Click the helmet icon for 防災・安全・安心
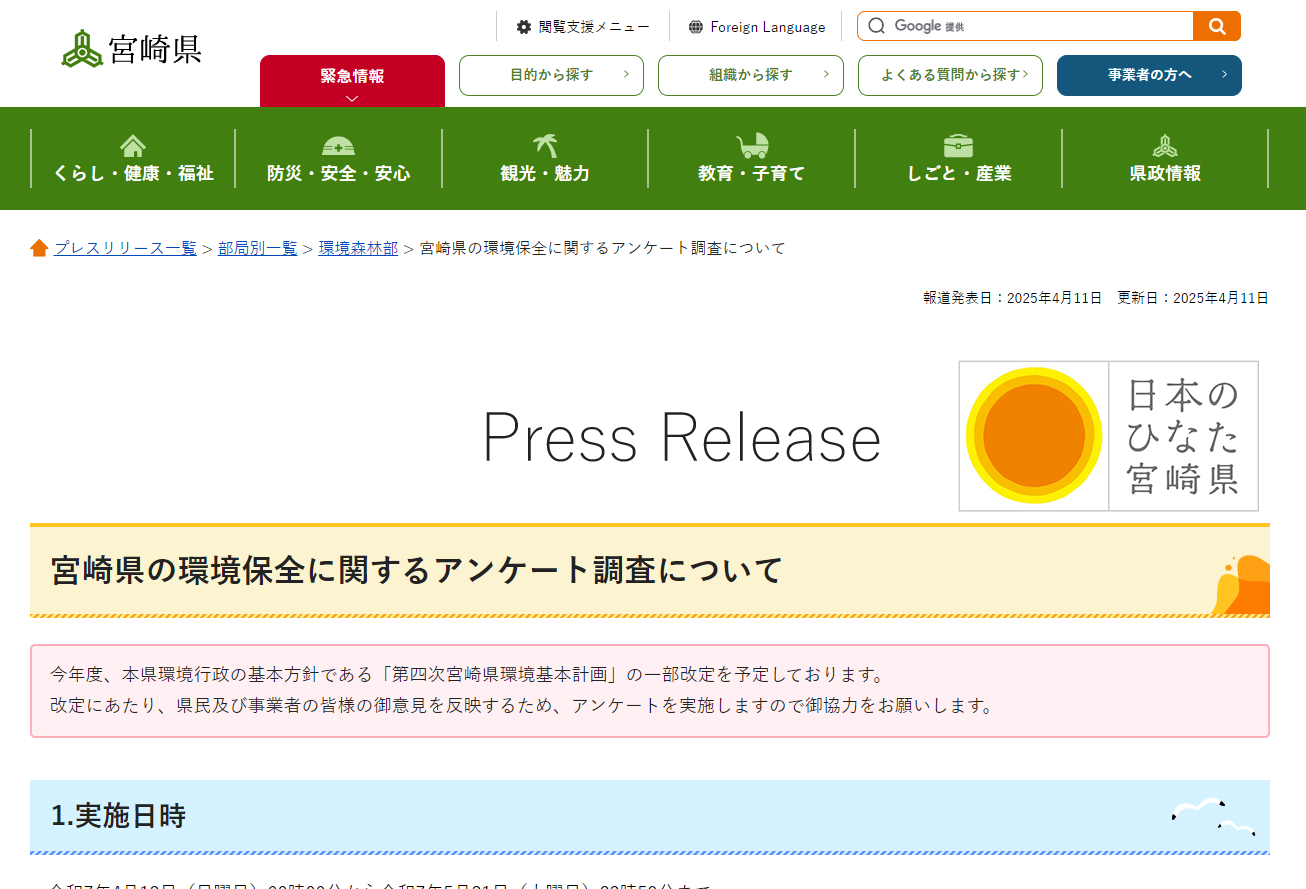The width and height of the screenshot is (1306, 889). point(338,146)
